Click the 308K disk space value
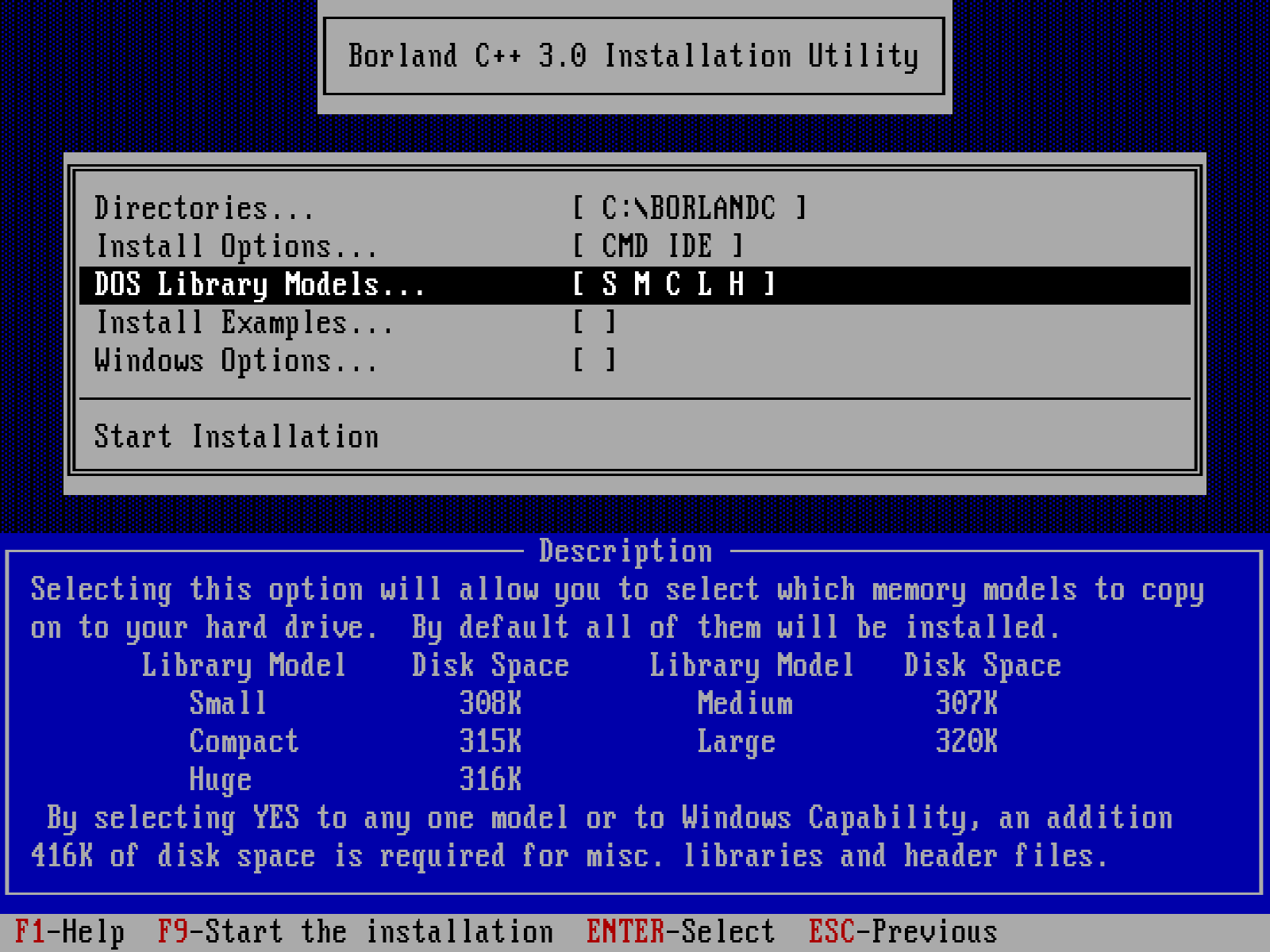This screenshot has height=952, width=1270. pyautogui.click(x=491, y=703)
